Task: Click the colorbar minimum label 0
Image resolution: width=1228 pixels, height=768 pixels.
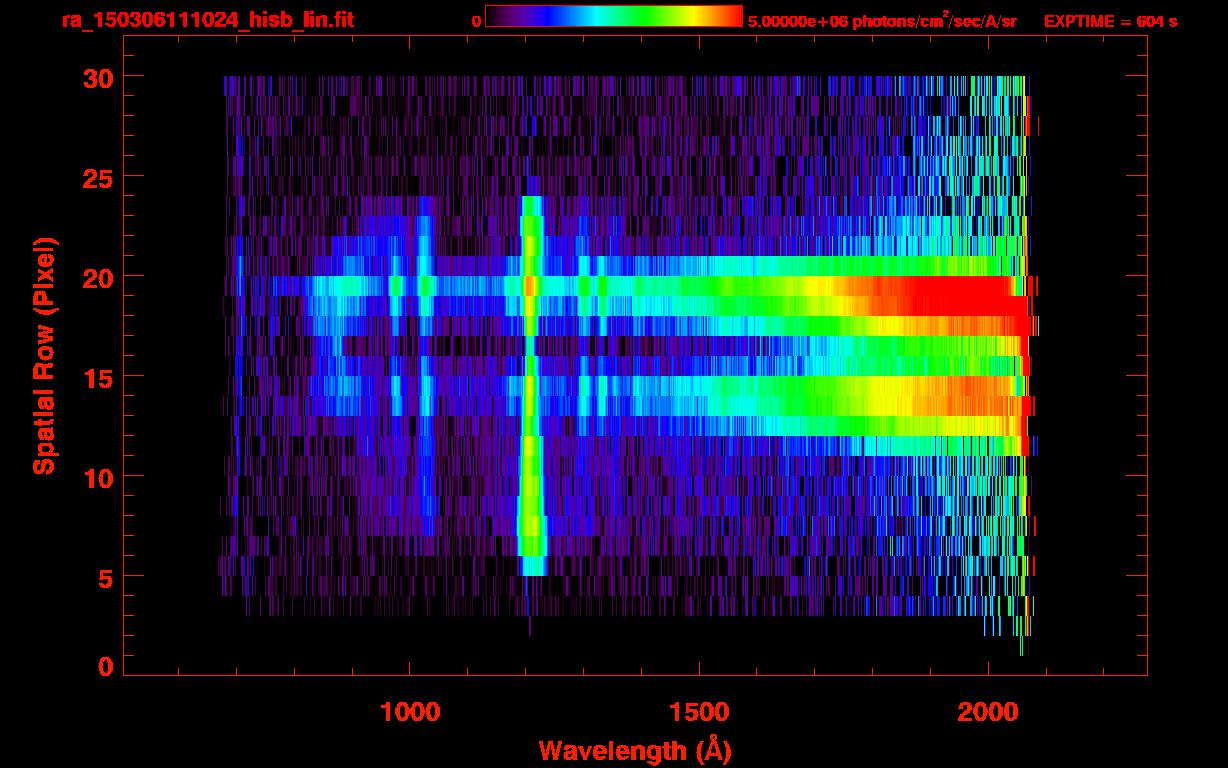Action: pyautogui.click(x=476, y=21)
